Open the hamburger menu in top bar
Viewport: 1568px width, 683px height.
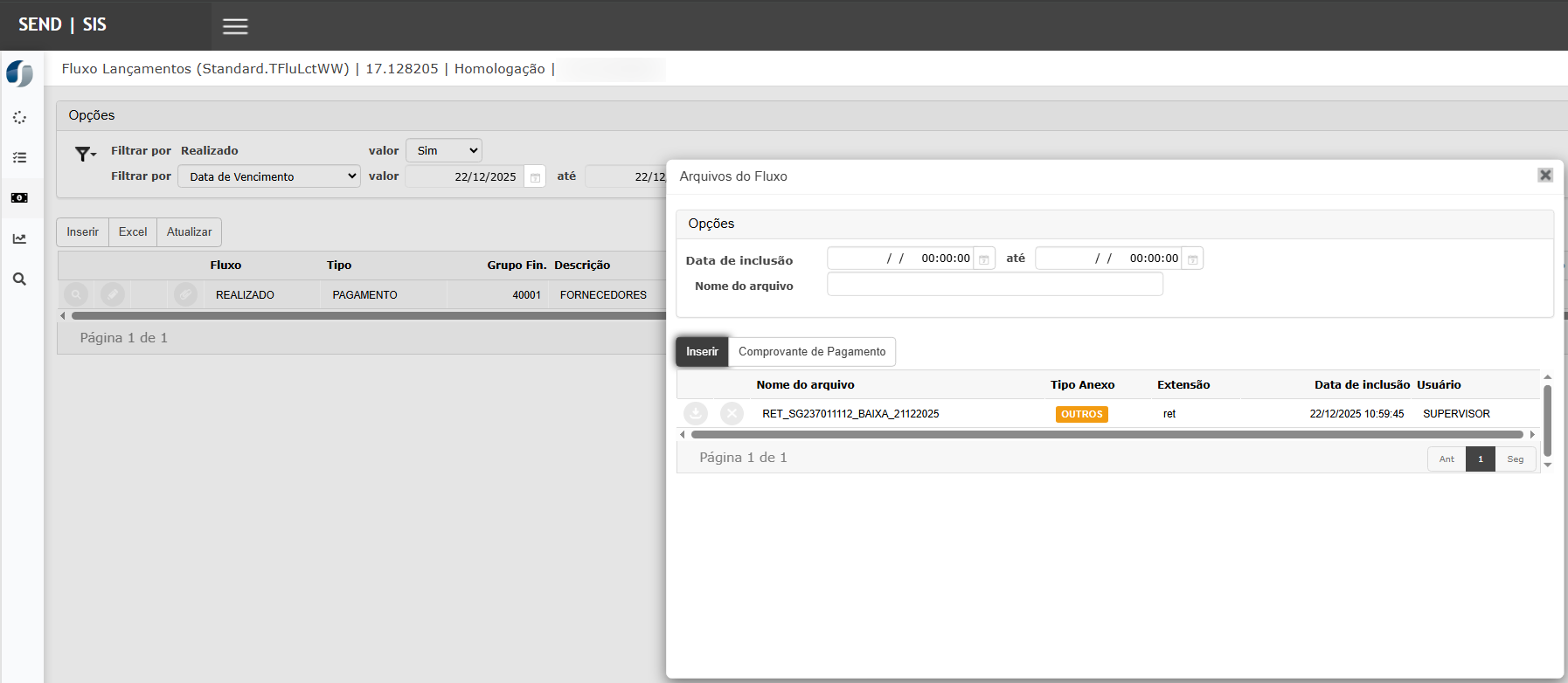235,26
